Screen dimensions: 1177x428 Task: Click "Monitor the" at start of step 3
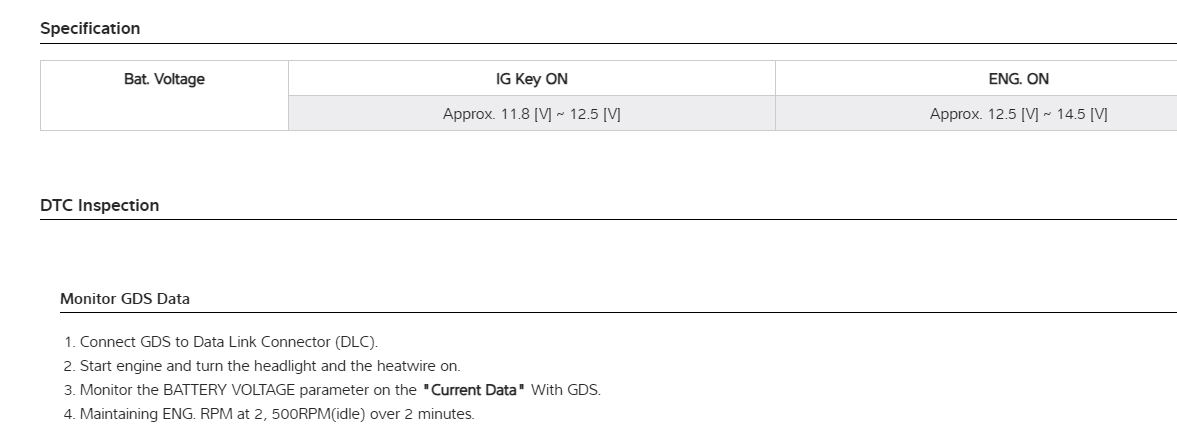[x=117, y=390]
